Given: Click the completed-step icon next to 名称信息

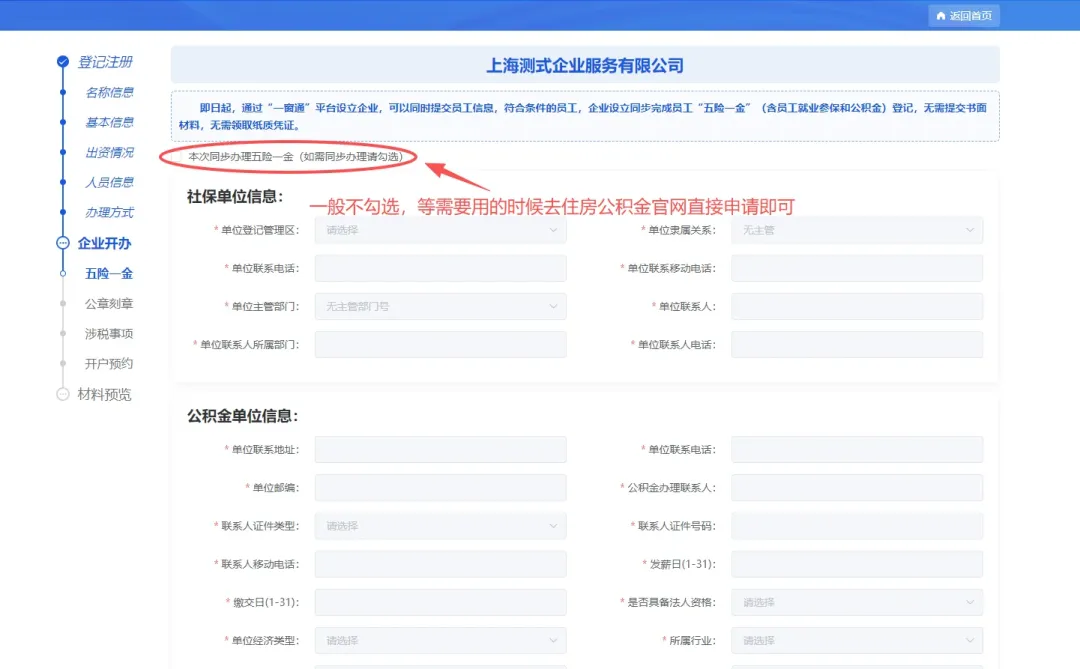Looking at the screenshot, I should 62,92.
